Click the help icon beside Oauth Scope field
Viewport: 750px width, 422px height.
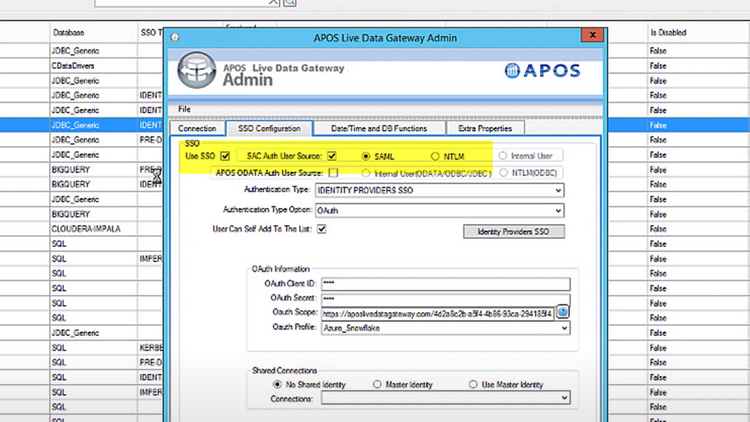[x=562, y=312]
